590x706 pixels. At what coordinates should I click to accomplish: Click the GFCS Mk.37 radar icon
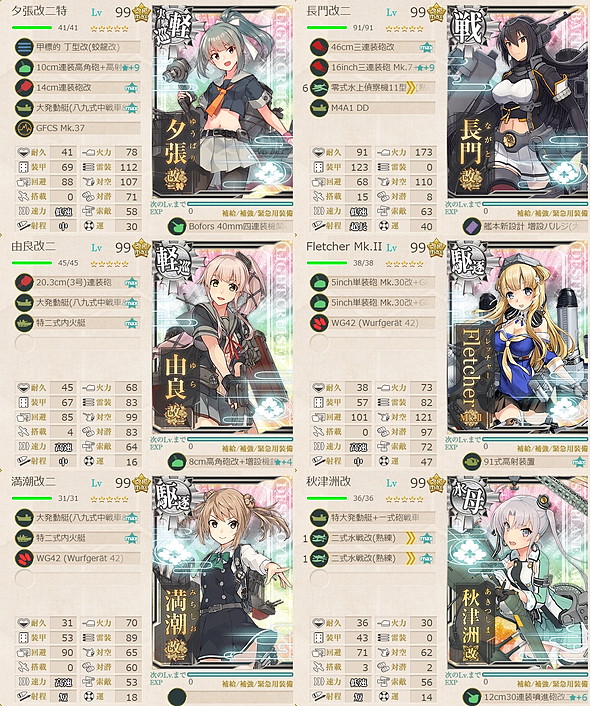[x=23, y=128]
